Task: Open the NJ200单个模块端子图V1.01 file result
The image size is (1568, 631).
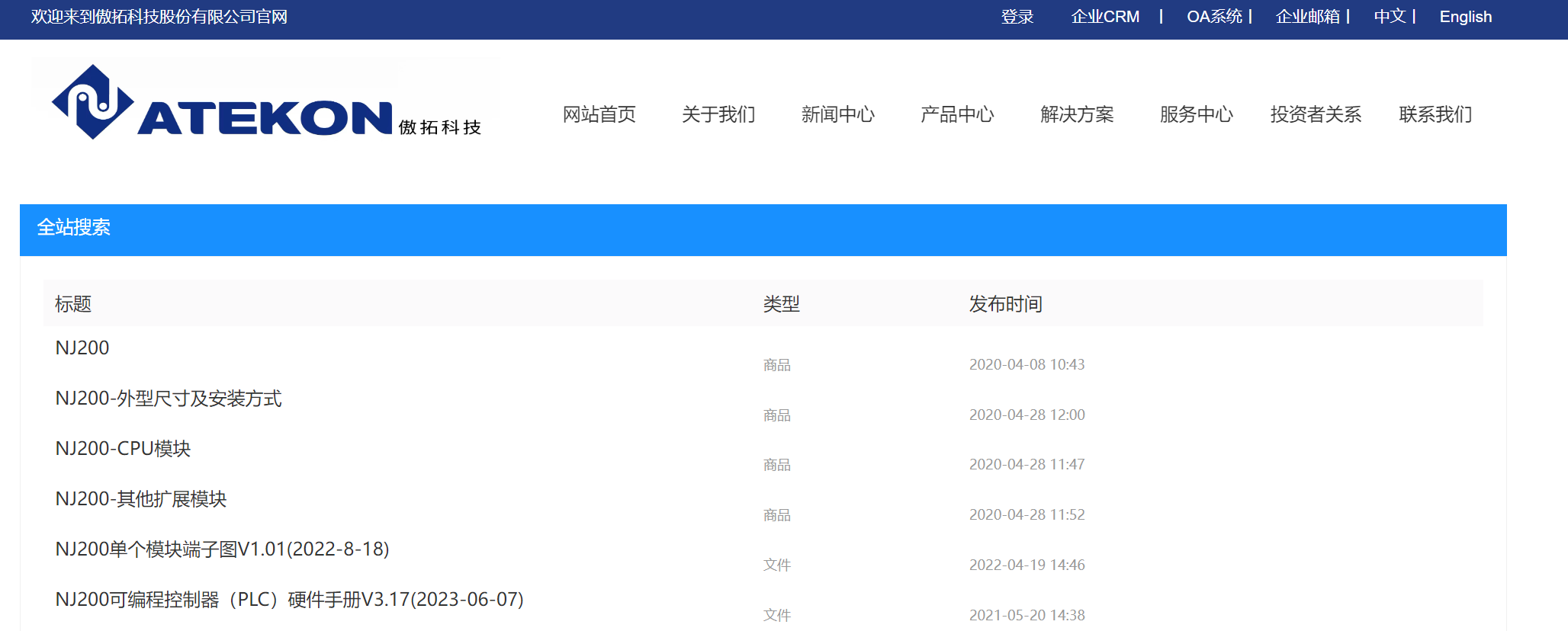Action: click(222, 549)
